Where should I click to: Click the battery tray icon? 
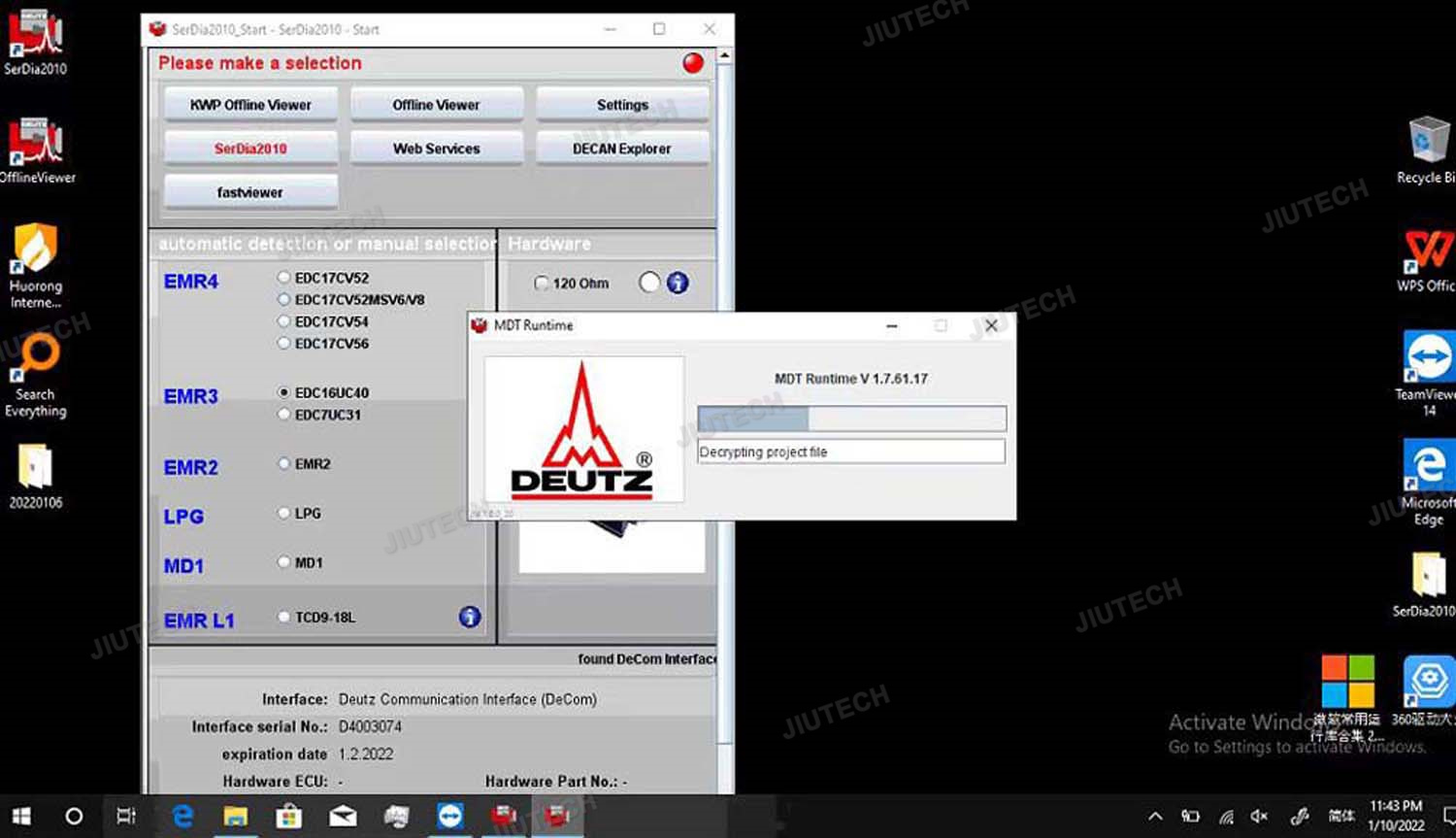coord(1191,817)
